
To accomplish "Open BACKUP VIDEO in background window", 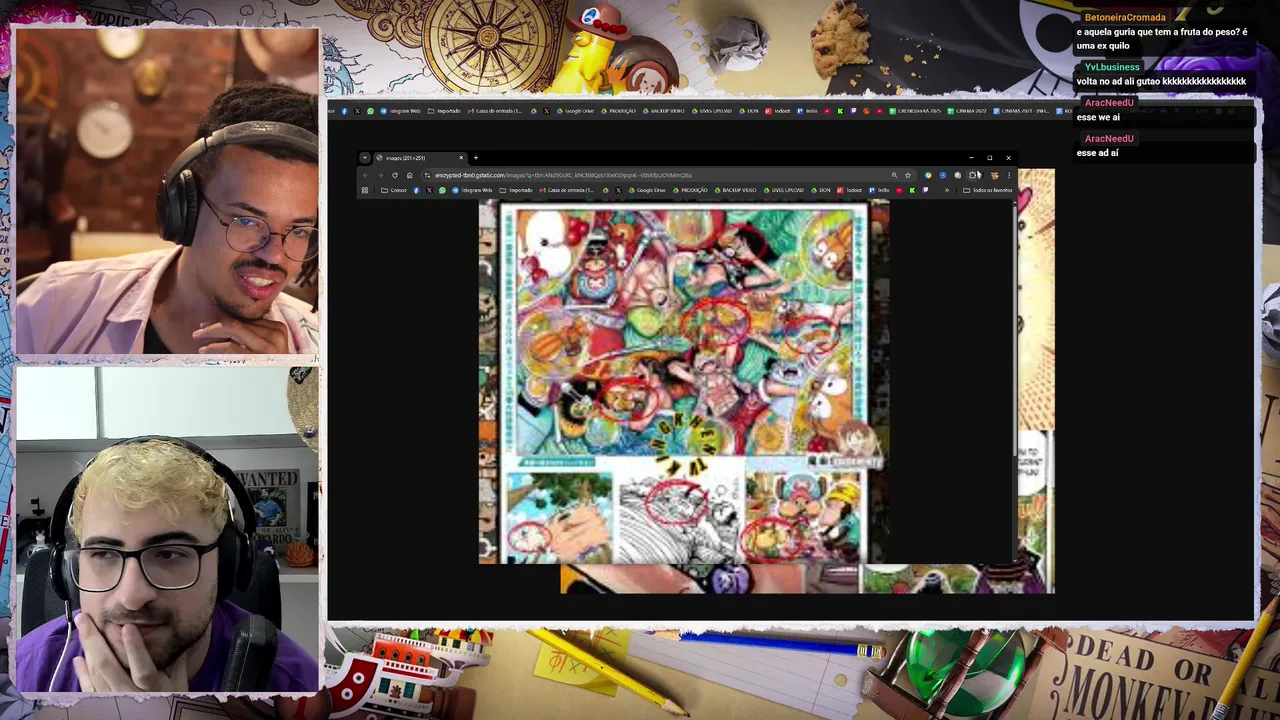I will (663, 111).
